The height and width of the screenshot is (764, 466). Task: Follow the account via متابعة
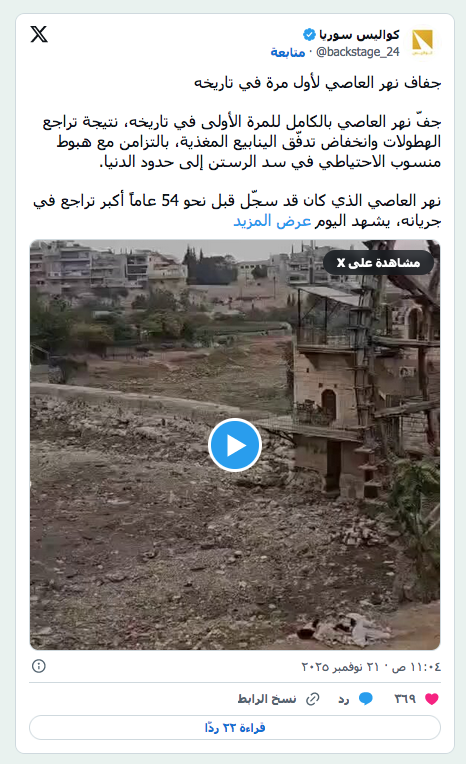coord(288,52)
